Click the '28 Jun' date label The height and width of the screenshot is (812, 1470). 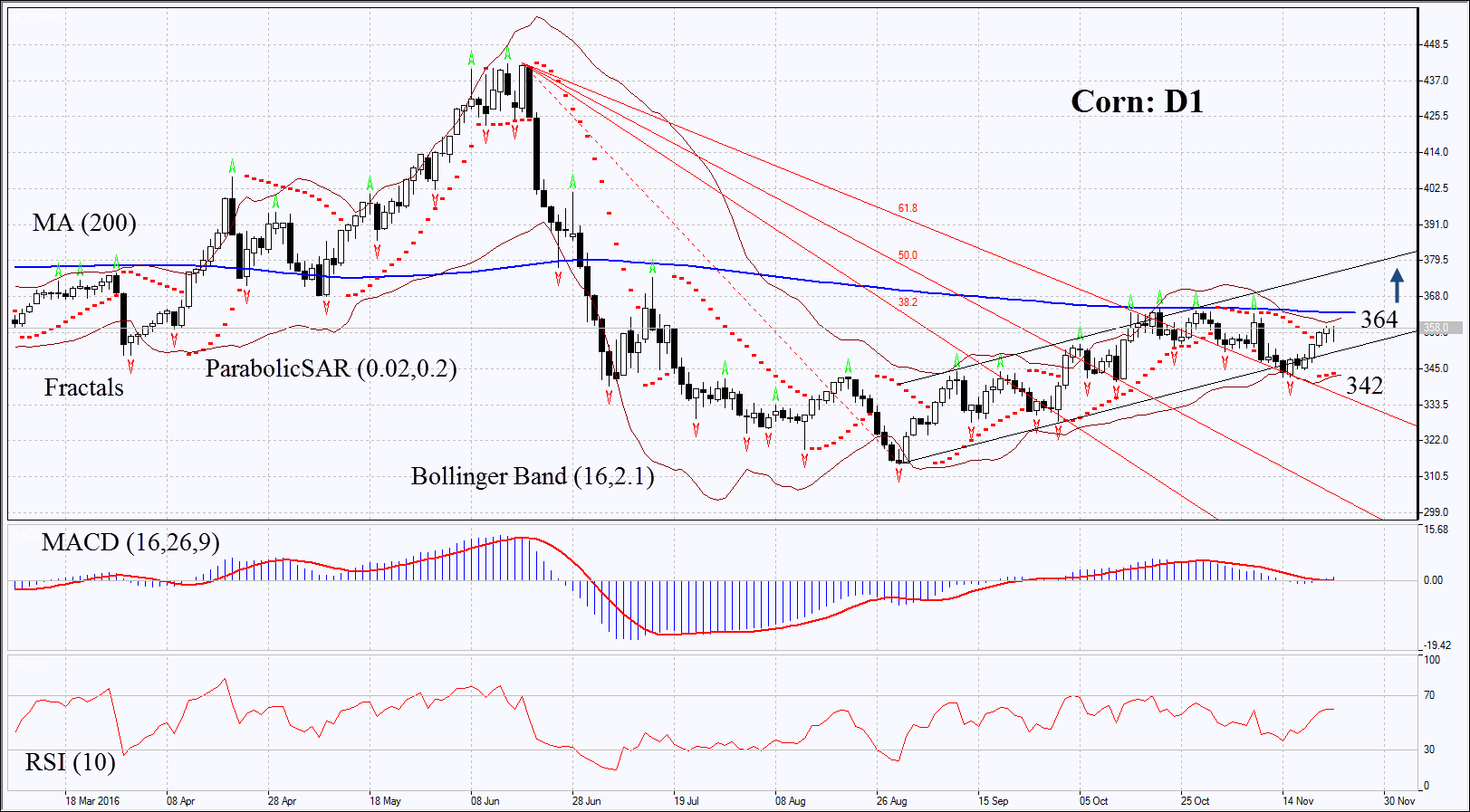click(x=586, y=801)
